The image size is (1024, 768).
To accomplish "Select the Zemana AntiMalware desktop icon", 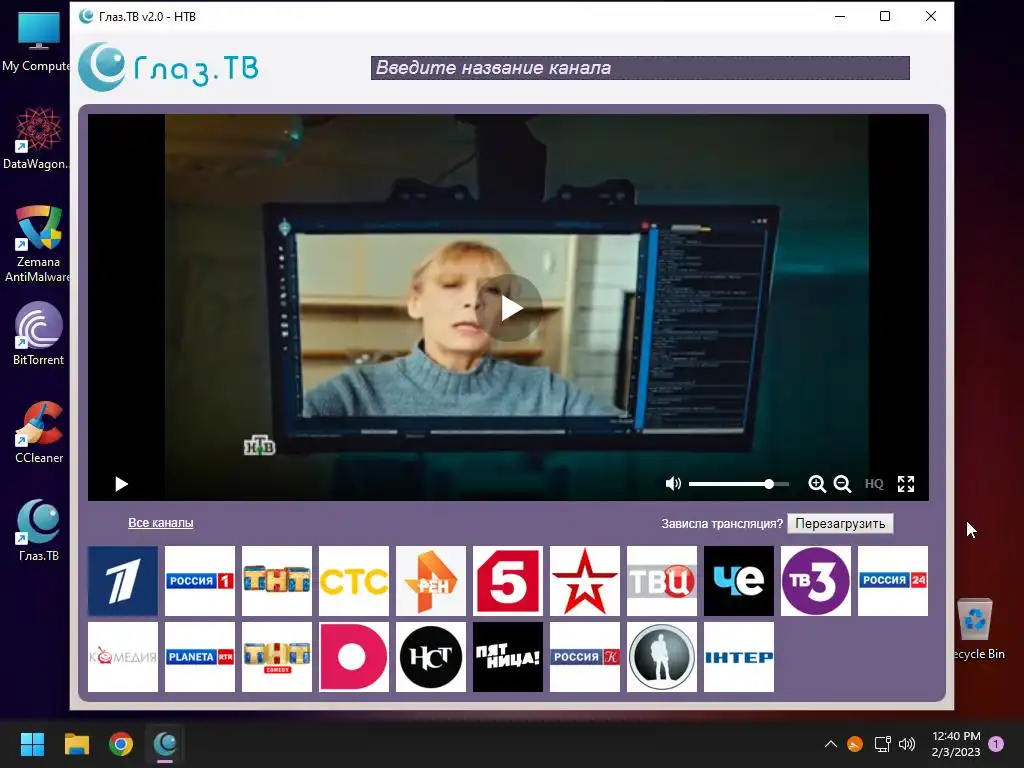I will [x=39, y=244].
